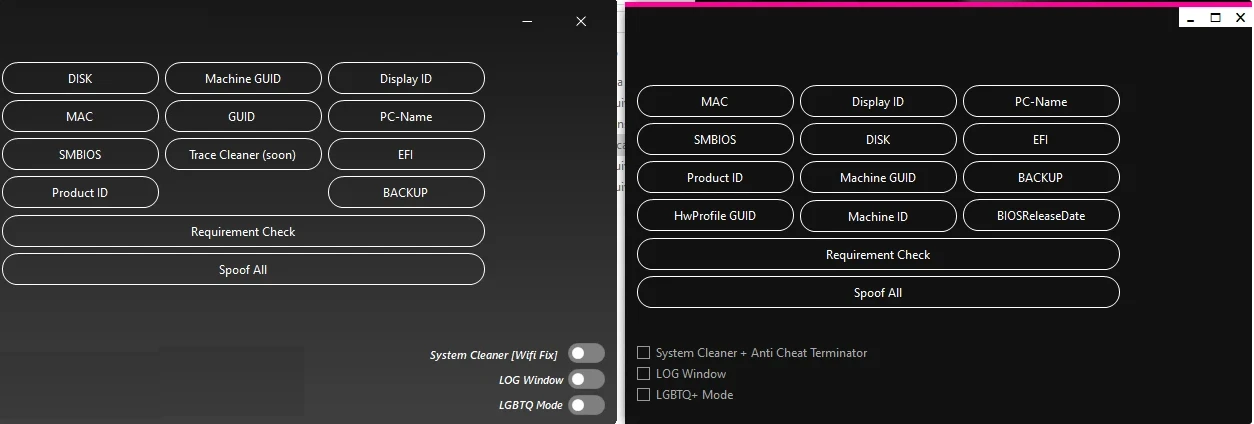The height and width of the screenshot is (424, 1254).
Task: Enable the LGBTQ+ Mode checkbox
Action: pyautogui.click(x=645, y=395)
